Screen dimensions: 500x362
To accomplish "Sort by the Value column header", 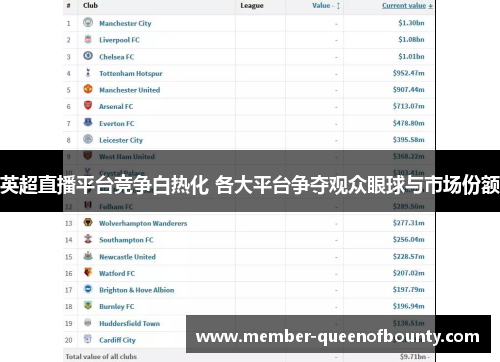I will (326, 5).
